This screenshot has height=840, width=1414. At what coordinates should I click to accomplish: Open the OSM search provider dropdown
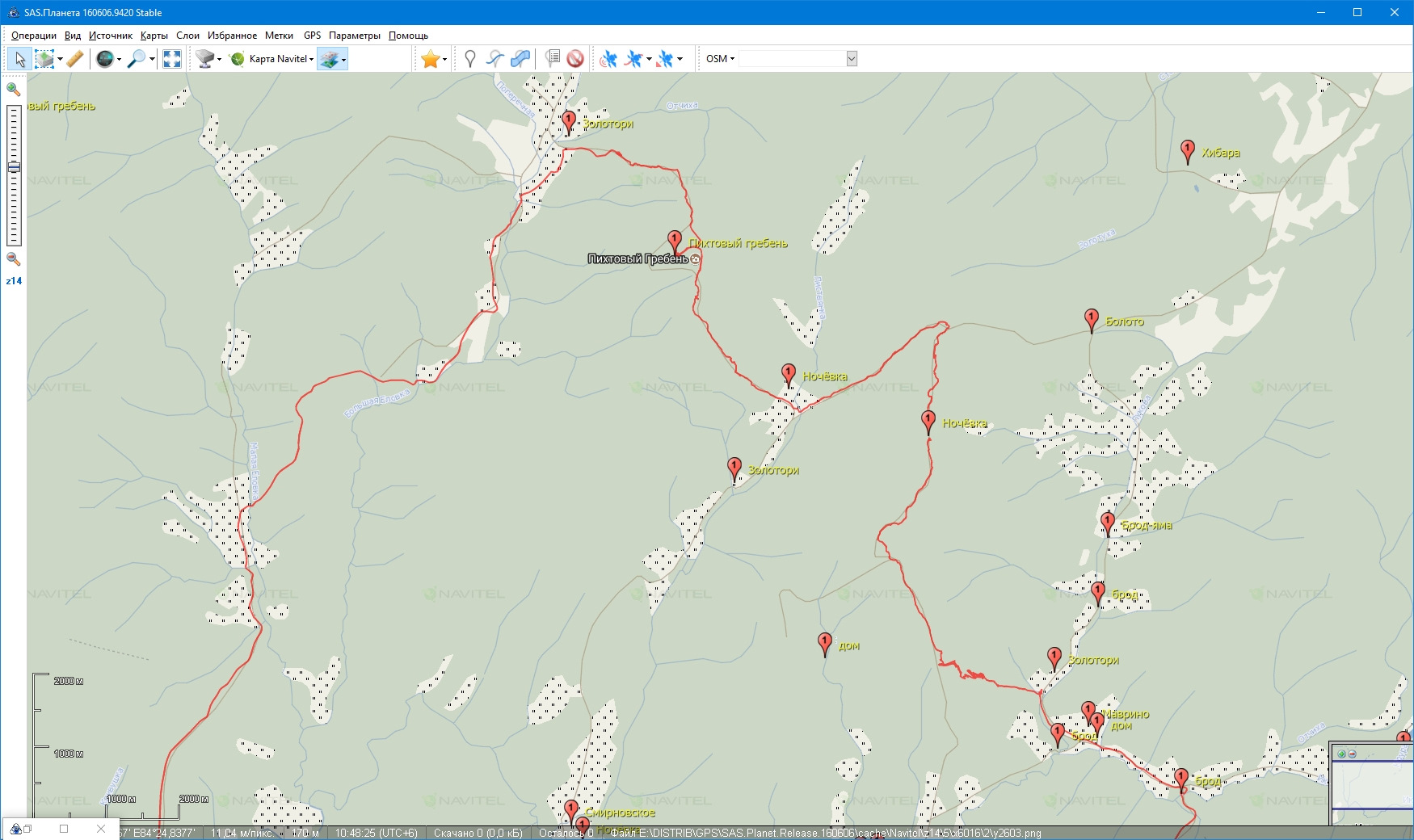pyautogui.click(x=720, y=59)
